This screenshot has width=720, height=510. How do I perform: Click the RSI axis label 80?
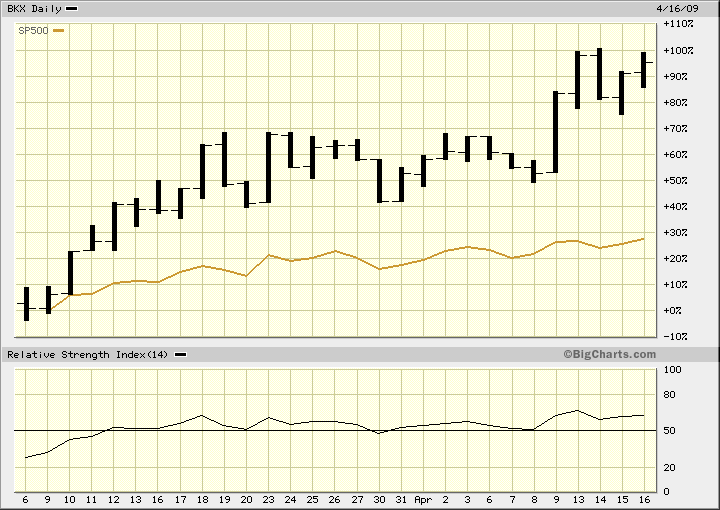pyautogui.click(x=670, y=395)
